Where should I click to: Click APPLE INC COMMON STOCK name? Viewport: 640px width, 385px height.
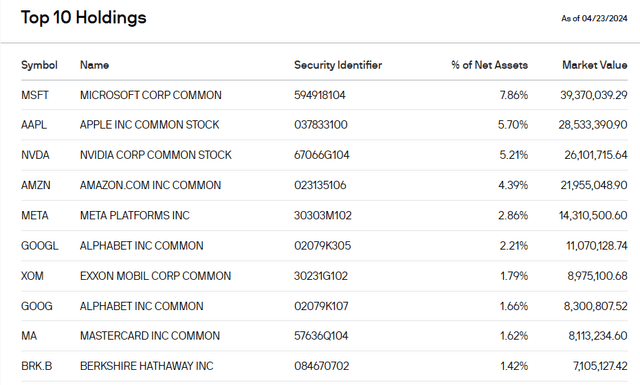(x=149, y=125)
